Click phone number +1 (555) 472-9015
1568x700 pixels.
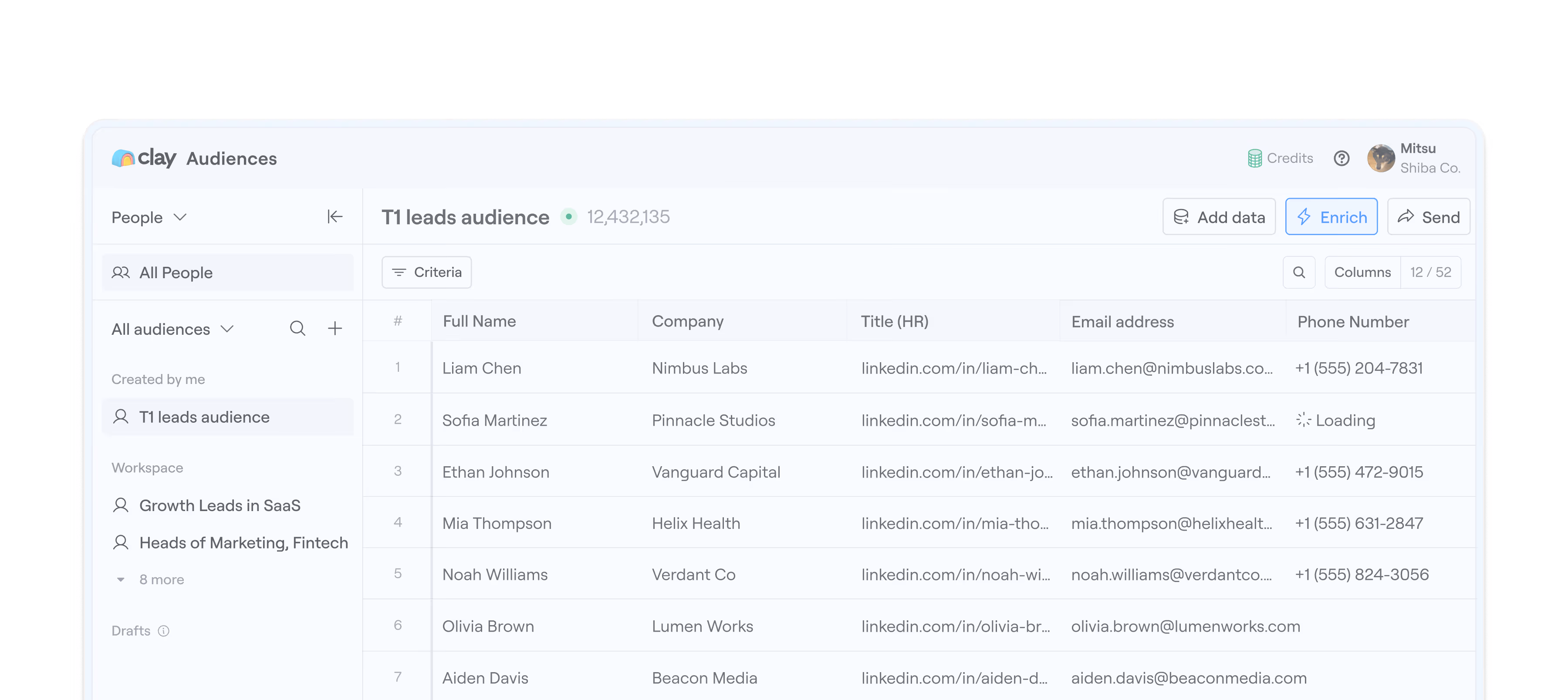click(x=1358, y=472)
